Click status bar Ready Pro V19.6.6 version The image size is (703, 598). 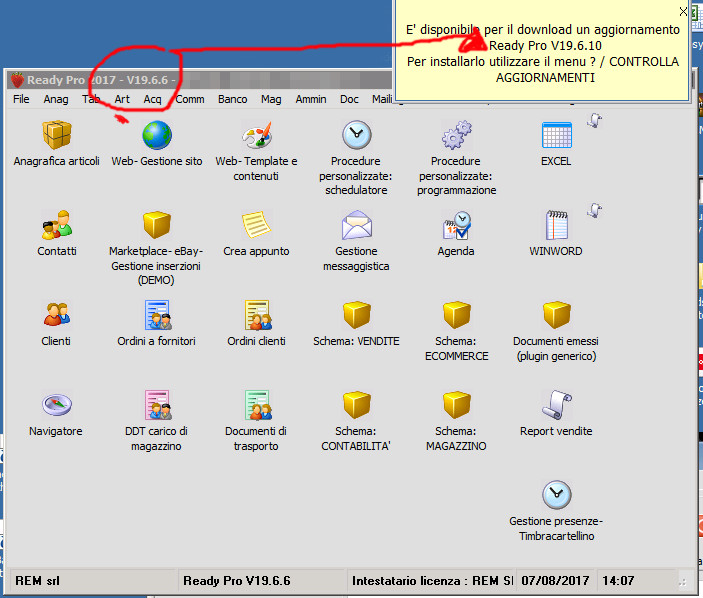click(x=237, y=581)
